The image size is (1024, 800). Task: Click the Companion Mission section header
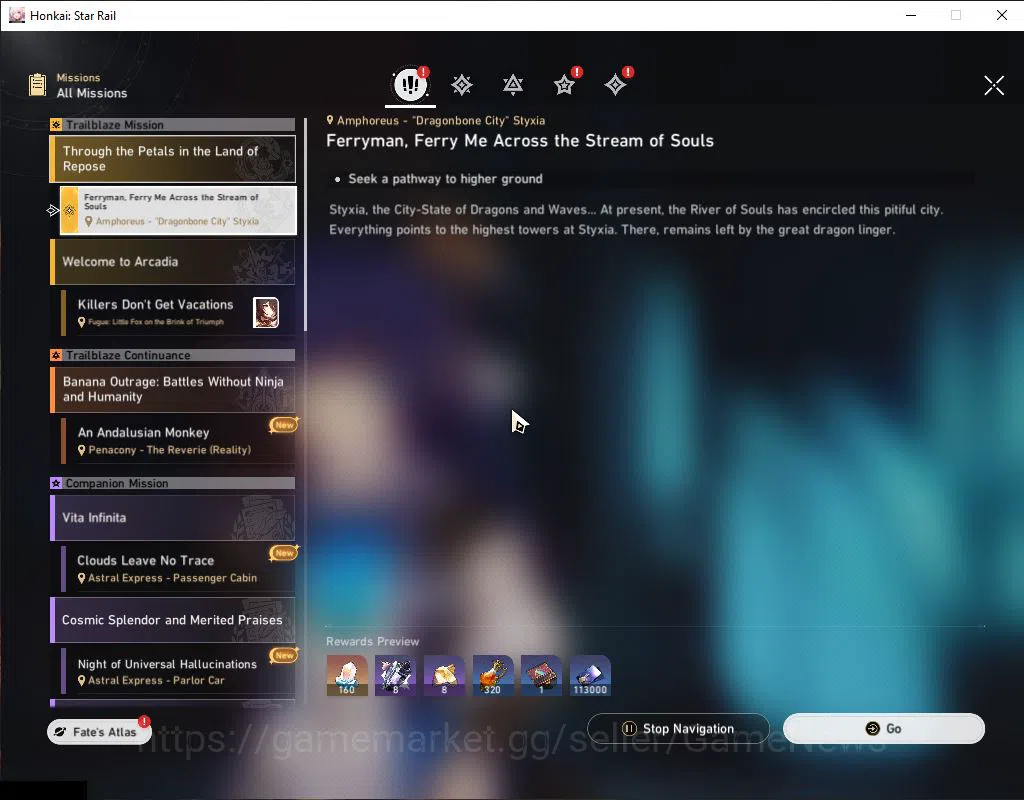coord(172,483)
